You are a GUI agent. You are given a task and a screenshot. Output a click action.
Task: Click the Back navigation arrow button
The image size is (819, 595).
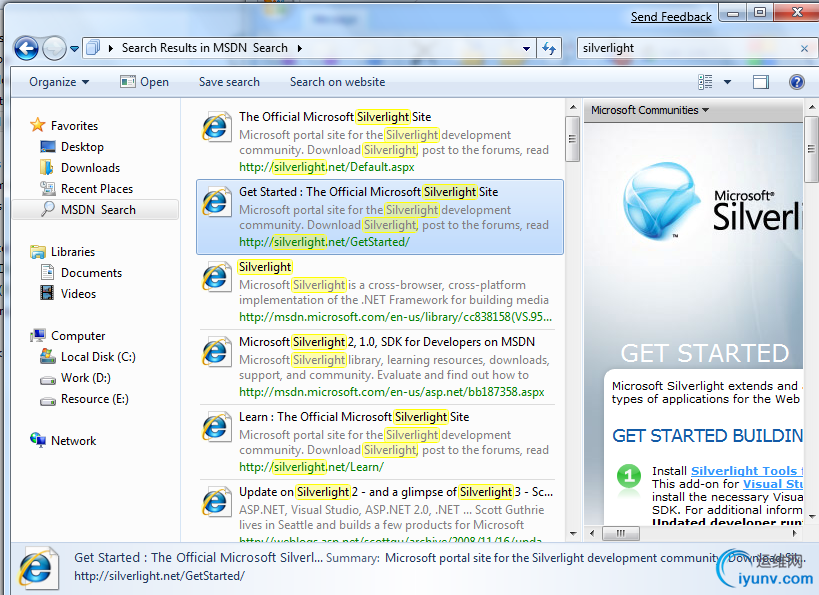pyautogui.click(x=27, y=48)
